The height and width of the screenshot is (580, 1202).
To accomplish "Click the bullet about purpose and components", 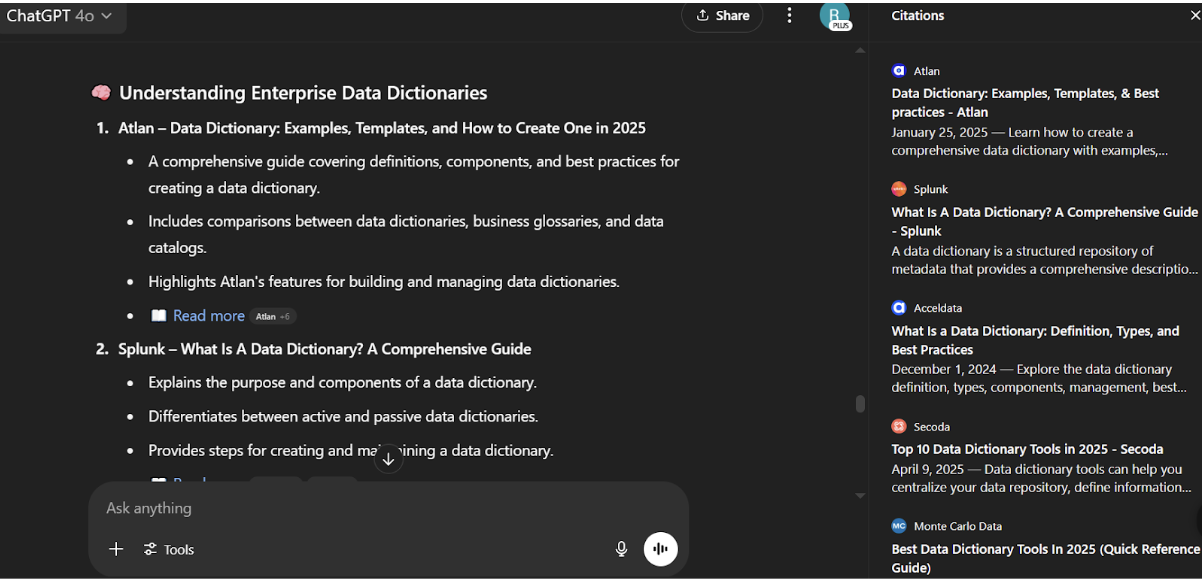I will click(x=342, y=382).
